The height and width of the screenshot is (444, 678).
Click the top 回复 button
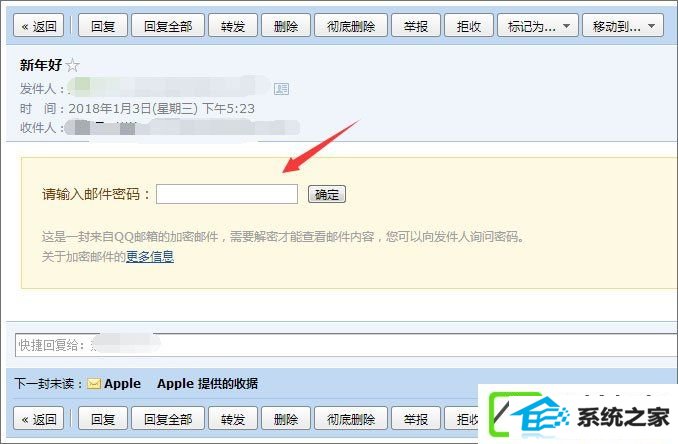[x=103, y=26]
